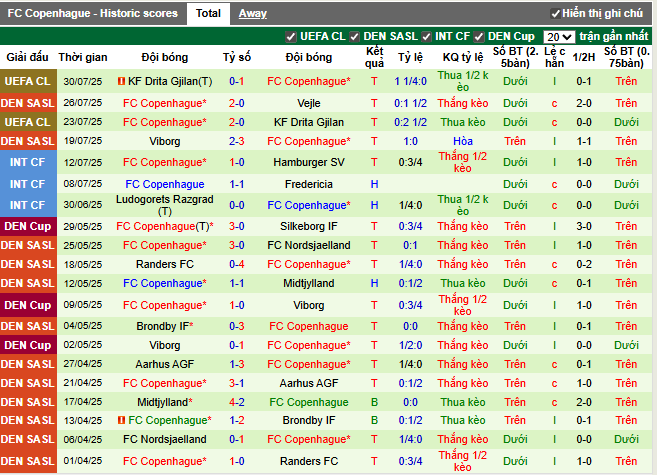This screenshot has width=657, height=475.
Task: Open FC Nordsjaelland link dated 06/04/25
Action: point(165,439)
